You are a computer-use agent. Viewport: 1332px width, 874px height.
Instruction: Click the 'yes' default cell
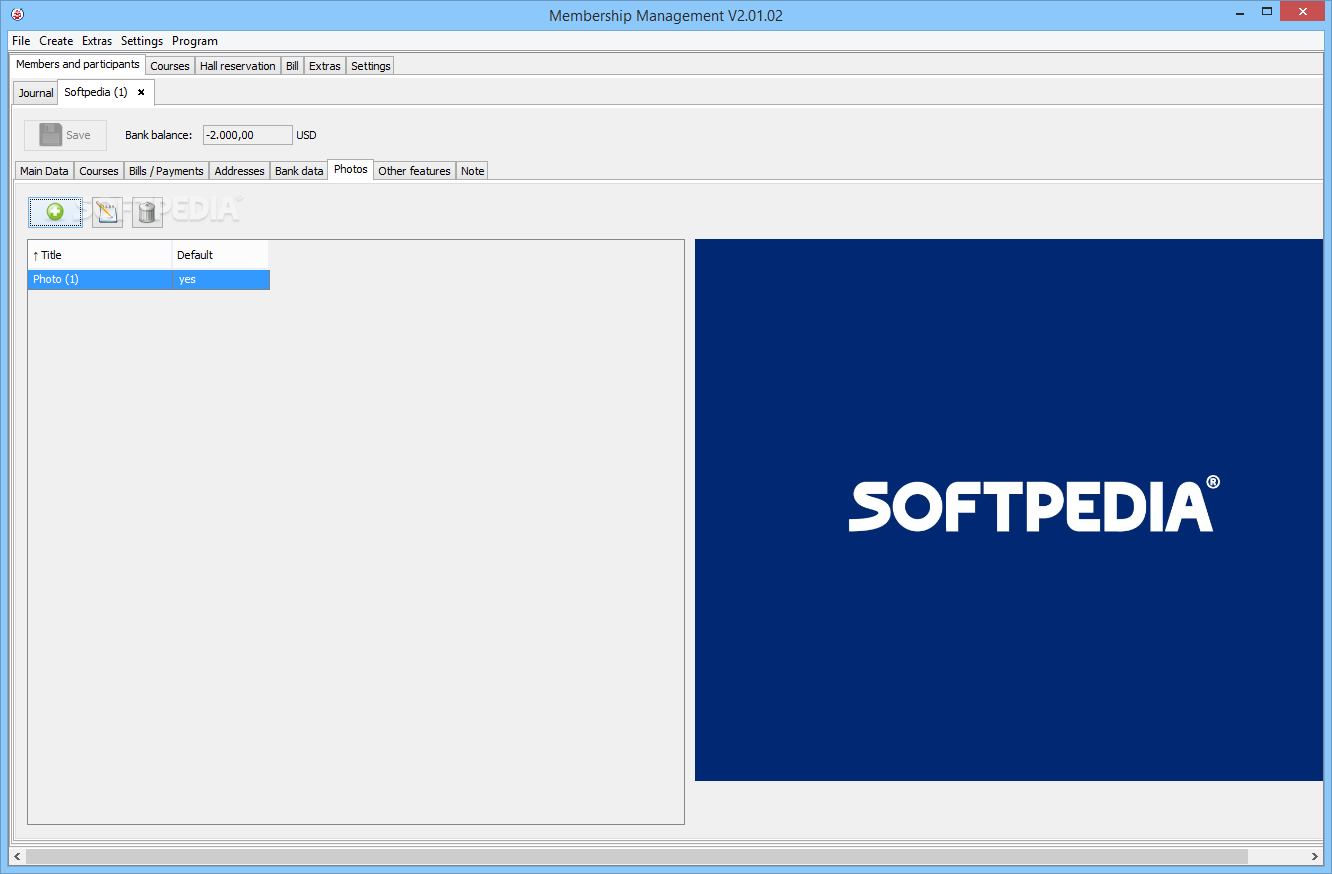click(x=221, y=279)
